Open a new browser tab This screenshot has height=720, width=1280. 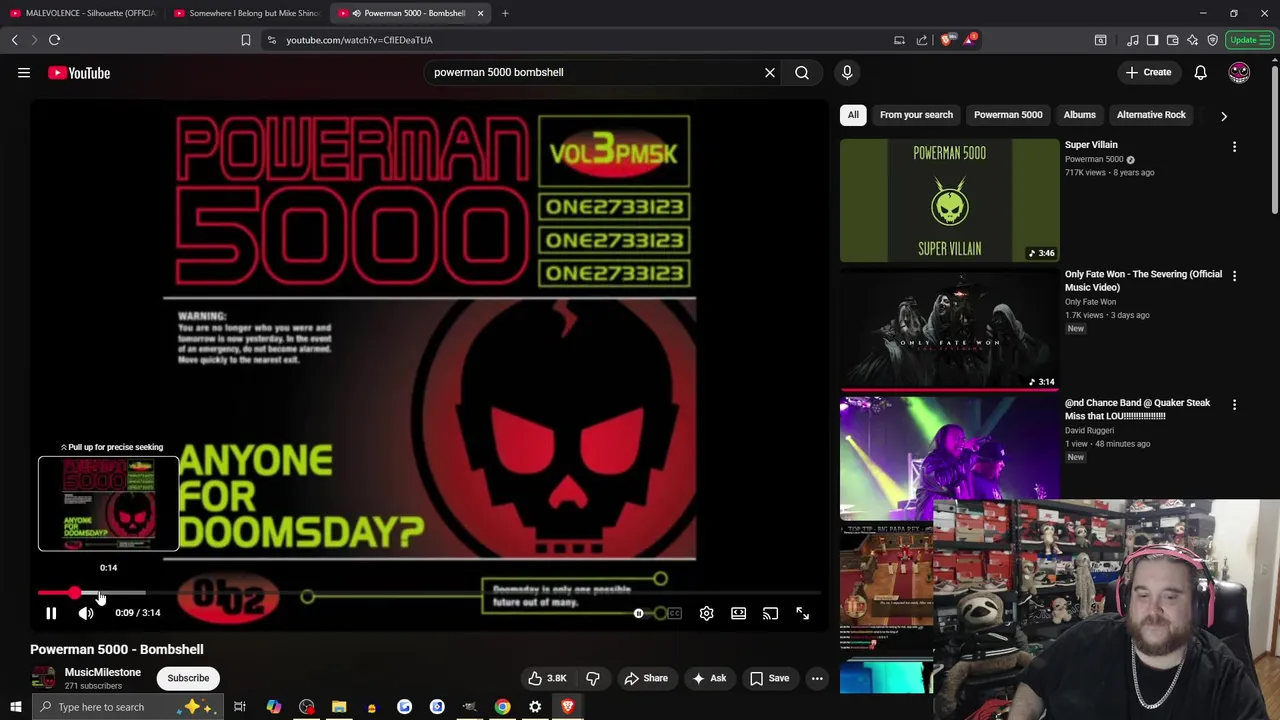505,13
